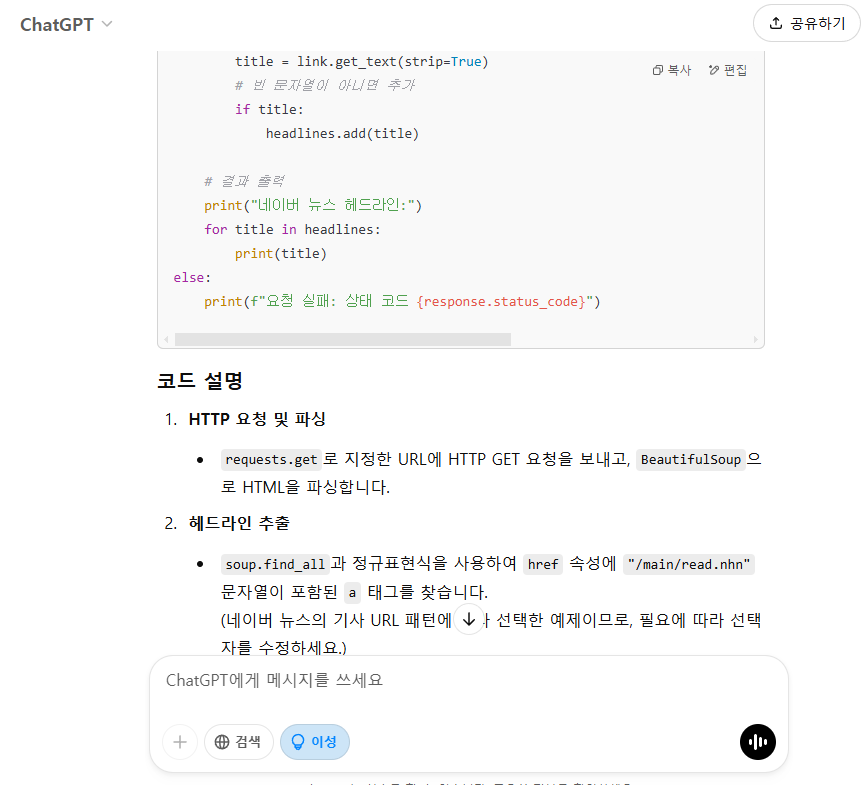Click the soup.find_all inline code
The height and width of the screenshot is (785, 866).
pos(275,565)
